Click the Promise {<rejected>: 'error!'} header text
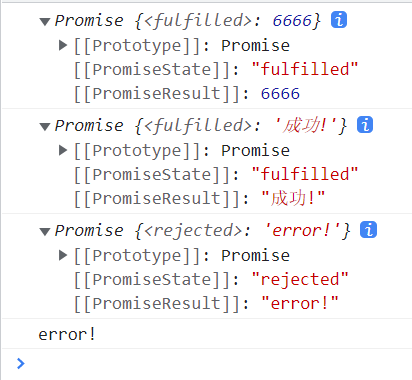Viewport: 412px width, 380px height. [202, 231]
